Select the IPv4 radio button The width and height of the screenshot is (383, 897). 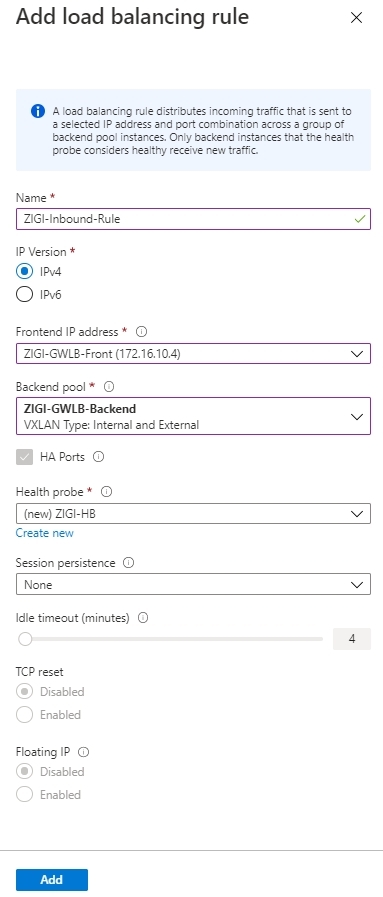[x=25, y=271]
